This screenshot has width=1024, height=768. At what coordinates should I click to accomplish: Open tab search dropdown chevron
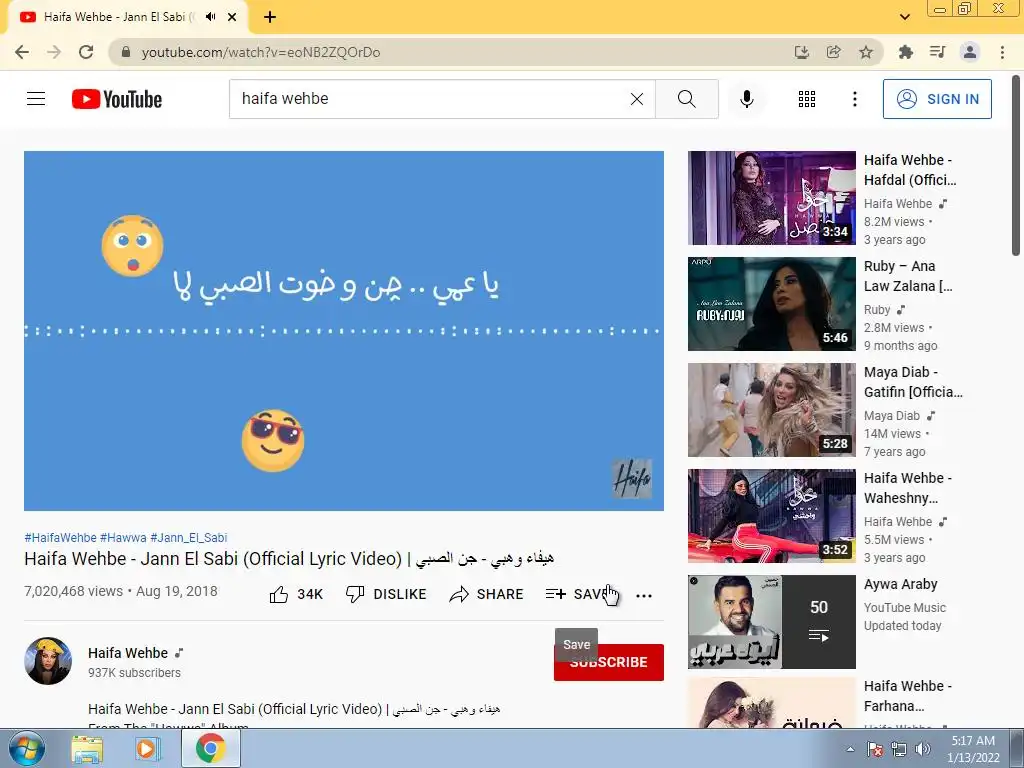904,17
